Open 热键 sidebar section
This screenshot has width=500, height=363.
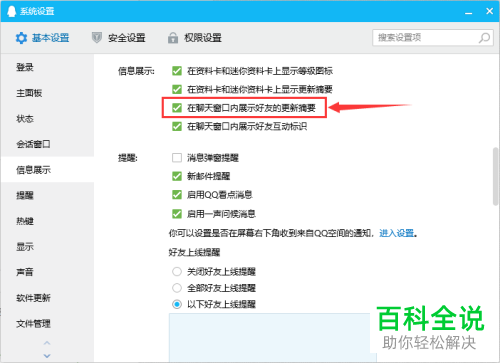[47, 221]
